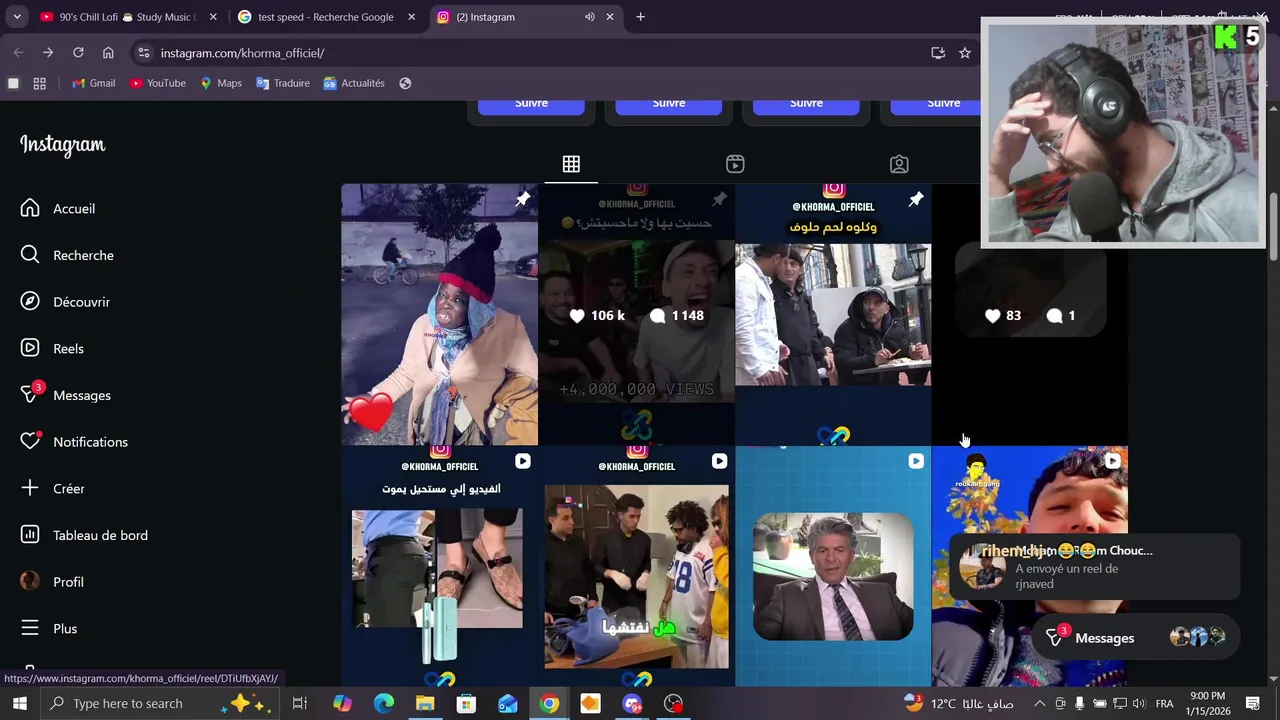Bookmark this page with the star
Image resolution: width=1280 pixels, height=720 pixels.
(x=965, y=53)
